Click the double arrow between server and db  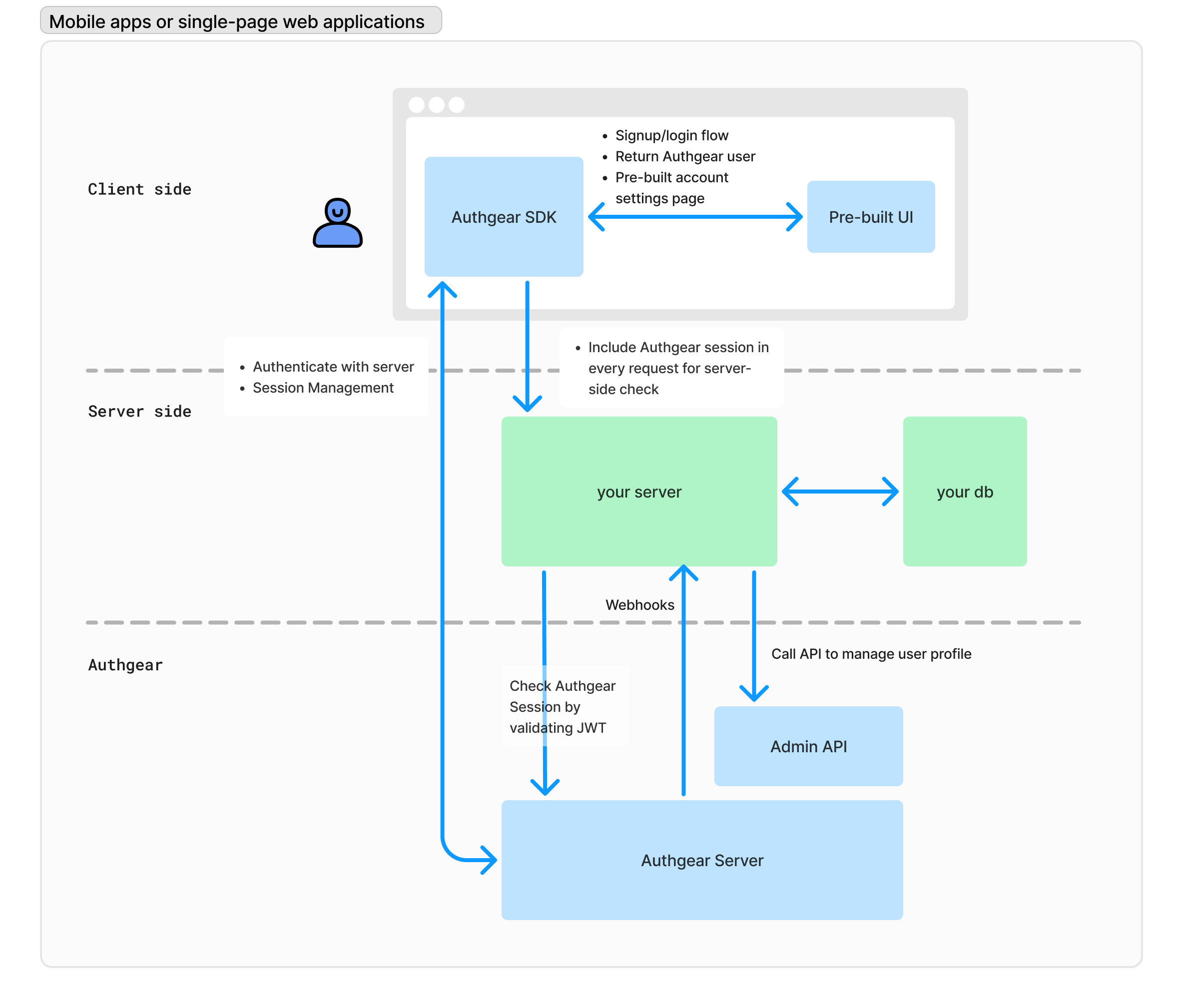click(x=839, y=492)
